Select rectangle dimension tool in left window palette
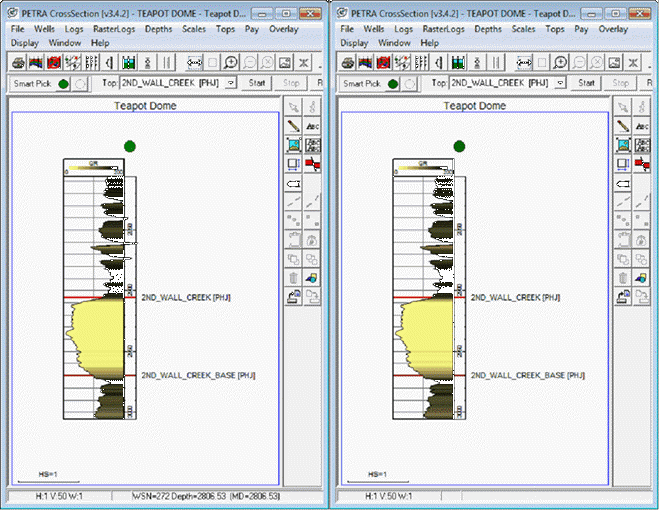 293,164
